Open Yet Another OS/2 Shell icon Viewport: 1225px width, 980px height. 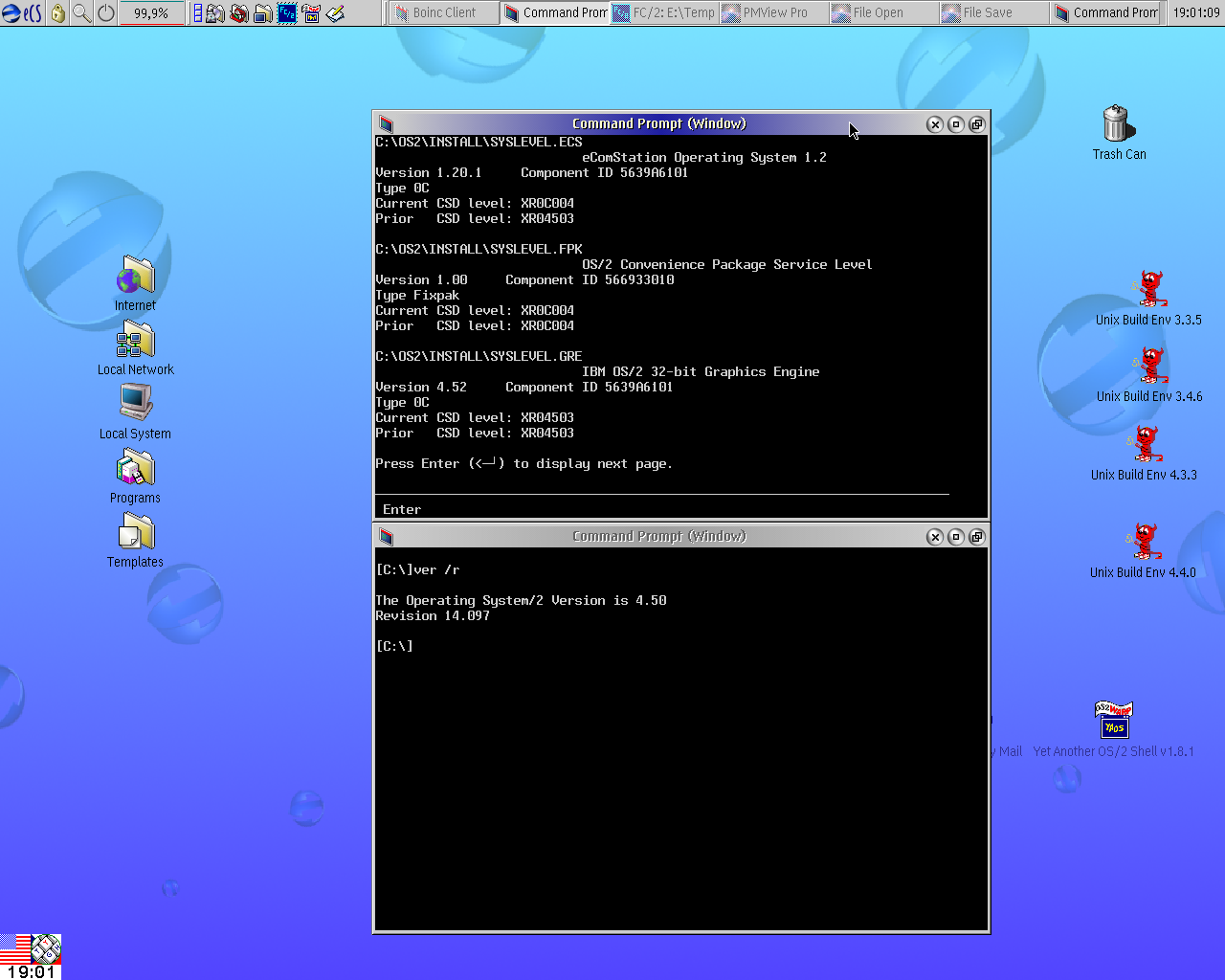click(x=1113, y=720)
